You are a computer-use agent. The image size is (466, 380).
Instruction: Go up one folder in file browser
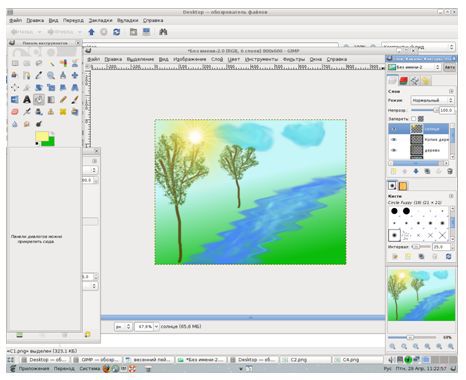(x=91, y=32)
